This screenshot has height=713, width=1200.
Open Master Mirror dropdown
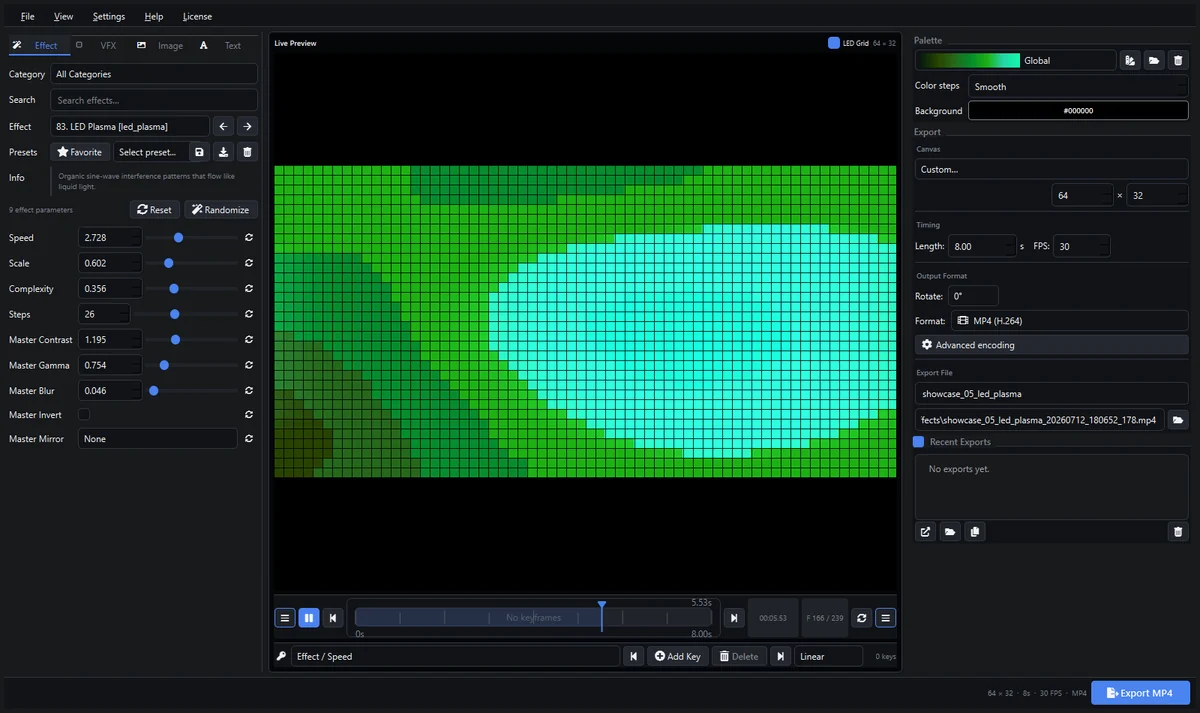(158, 439)
